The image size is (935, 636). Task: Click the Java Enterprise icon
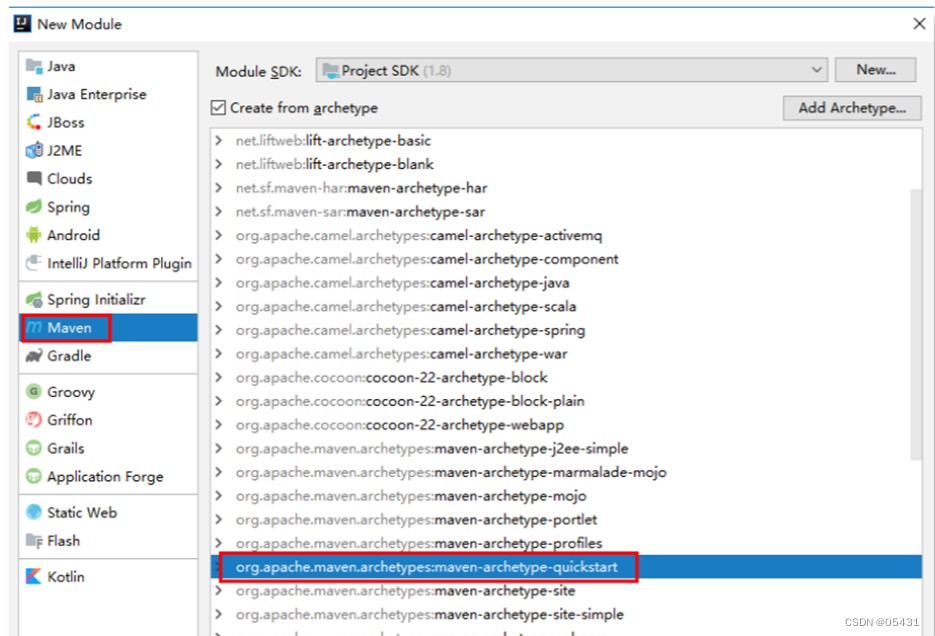pyautogui.click(x=34, y=94)
